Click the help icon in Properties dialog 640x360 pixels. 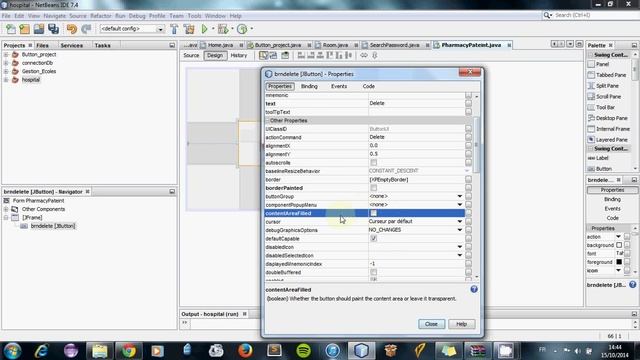click(474, 289)
